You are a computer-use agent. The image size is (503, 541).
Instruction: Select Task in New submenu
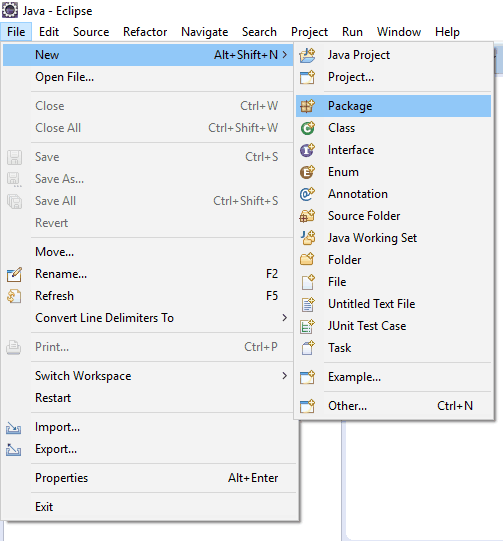tap(393, 348)
